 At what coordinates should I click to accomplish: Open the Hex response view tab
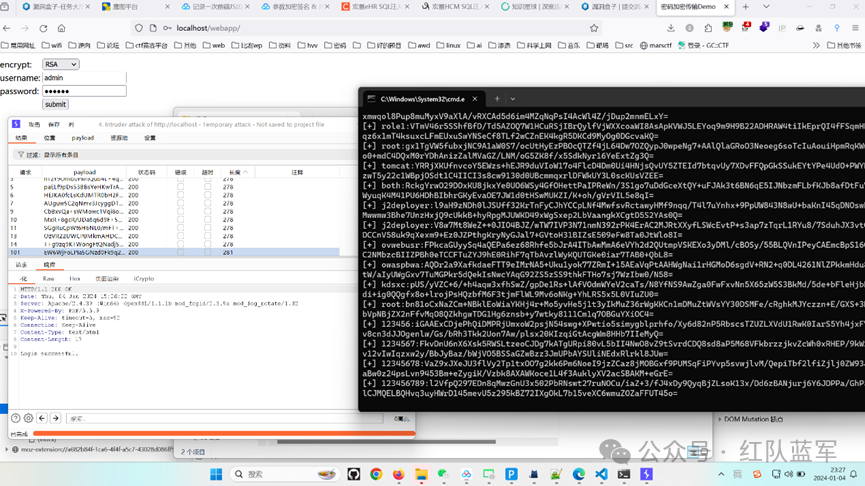[x=74, y=279]
